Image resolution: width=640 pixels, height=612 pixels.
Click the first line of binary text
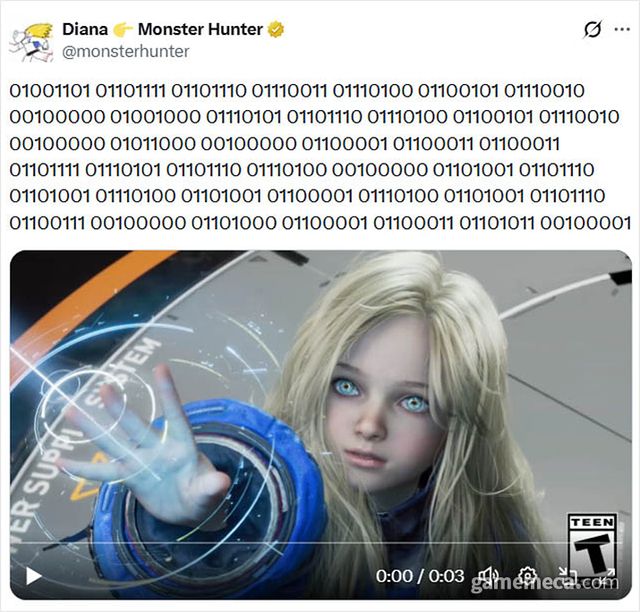click(297, 91)
